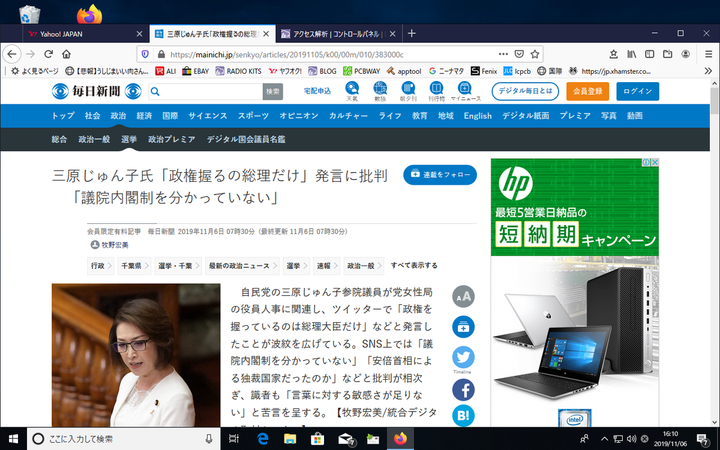Open the 政治プレミア sub-navigation item
Image resolution: width=720 pixels, height=450 pixels.
click(x=172, y=139)
